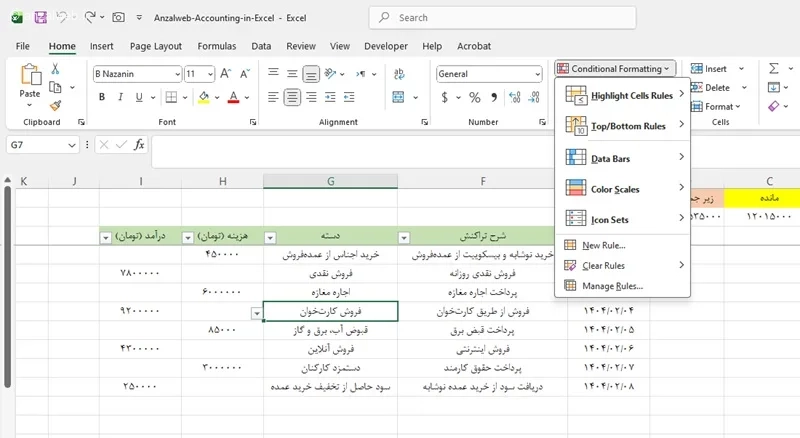800x438 pixels.
Task: Click the Undo arrow icon
Action: point(62,17)
